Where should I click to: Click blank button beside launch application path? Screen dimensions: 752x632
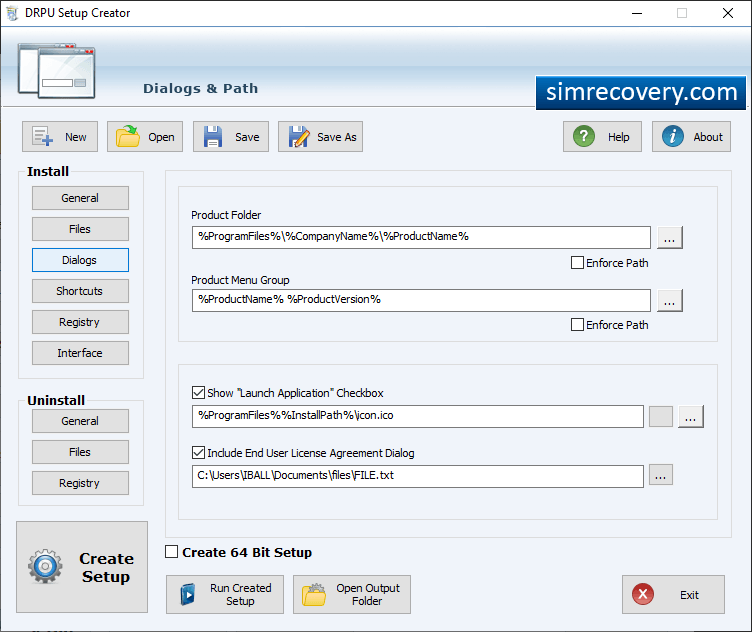point(660,416)
